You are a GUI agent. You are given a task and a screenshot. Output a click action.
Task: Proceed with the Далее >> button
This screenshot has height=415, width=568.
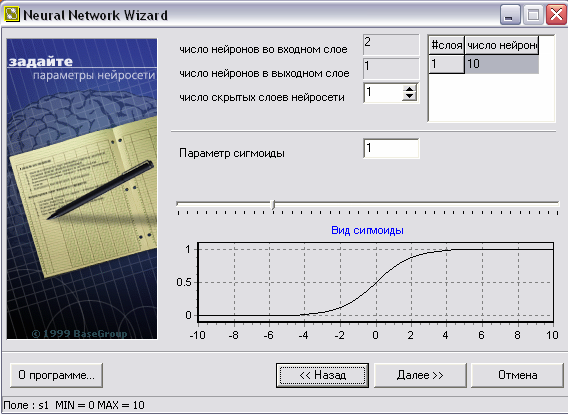pyautogui.click(x=420, y=375)
